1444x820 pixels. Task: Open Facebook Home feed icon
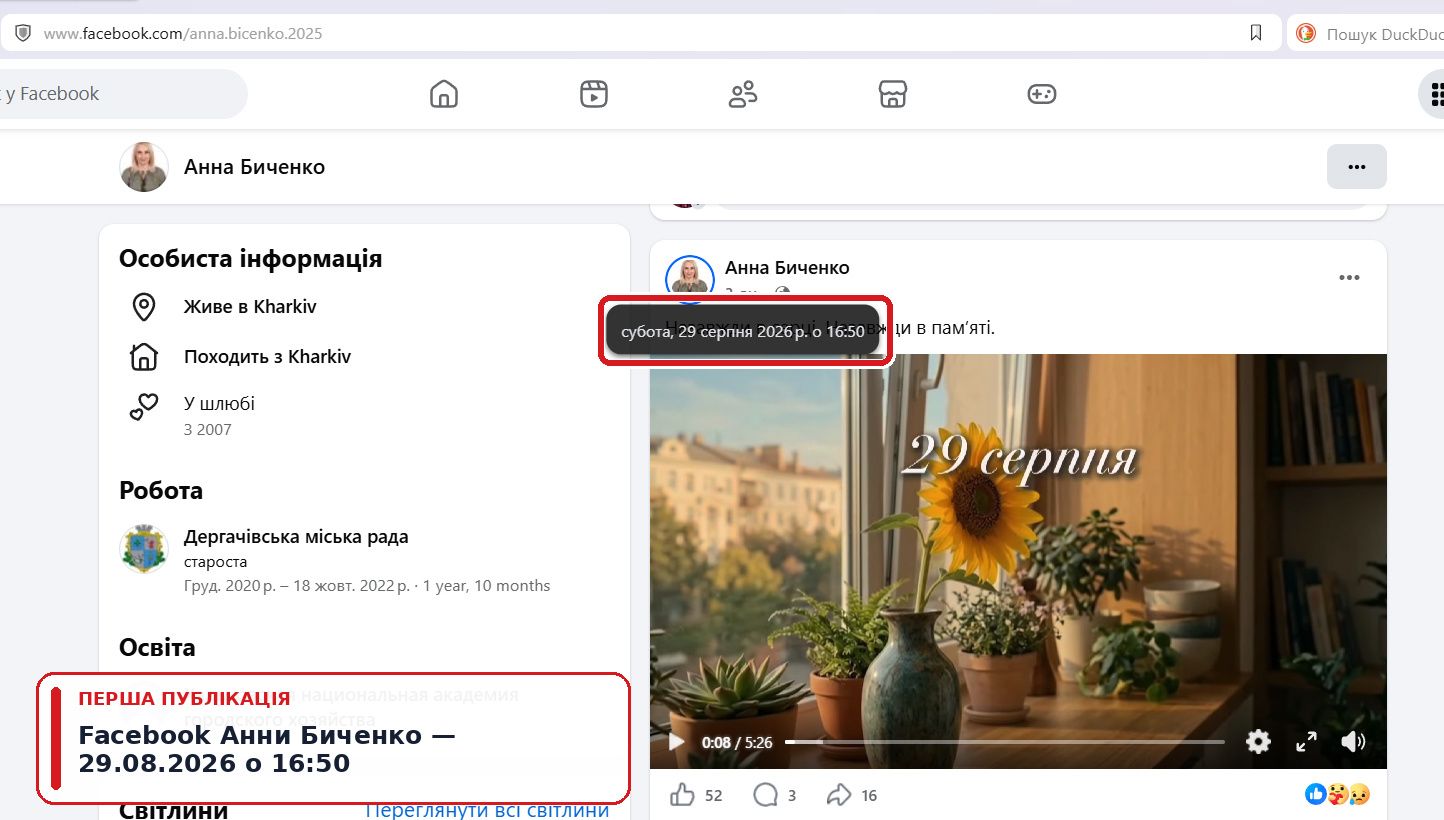(443, 94)
